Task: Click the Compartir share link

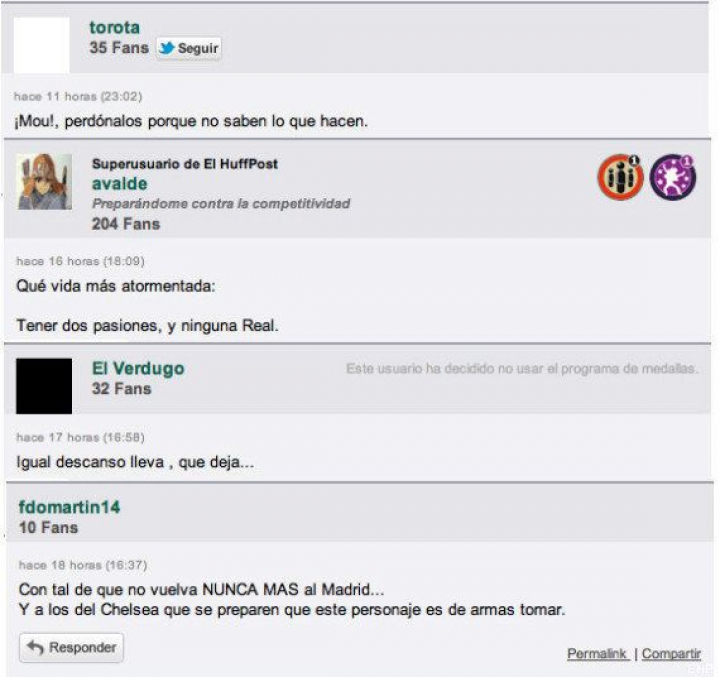Action: point(671,653)
